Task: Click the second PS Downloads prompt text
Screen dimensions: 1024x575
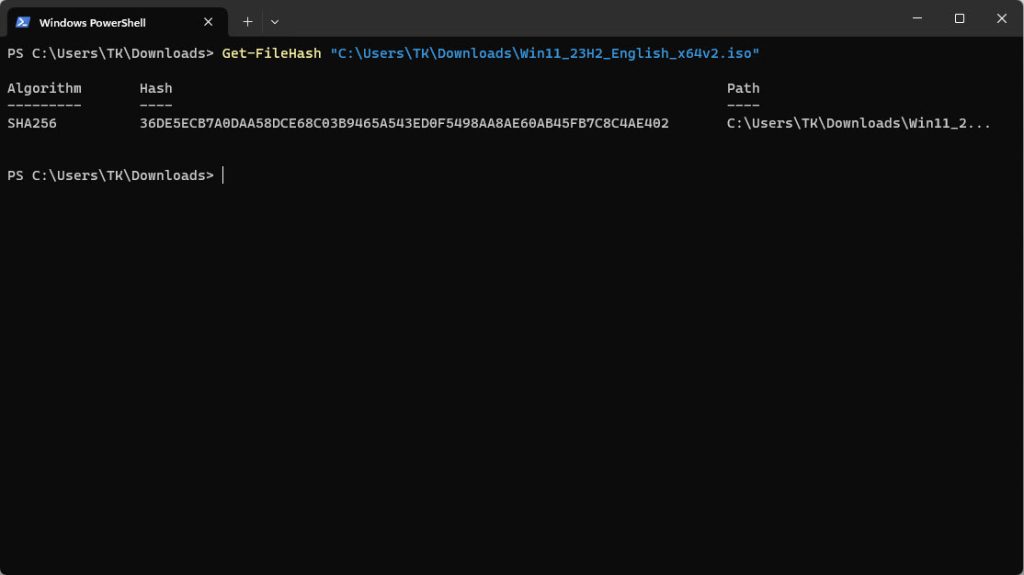Action: tap(110, 175)
